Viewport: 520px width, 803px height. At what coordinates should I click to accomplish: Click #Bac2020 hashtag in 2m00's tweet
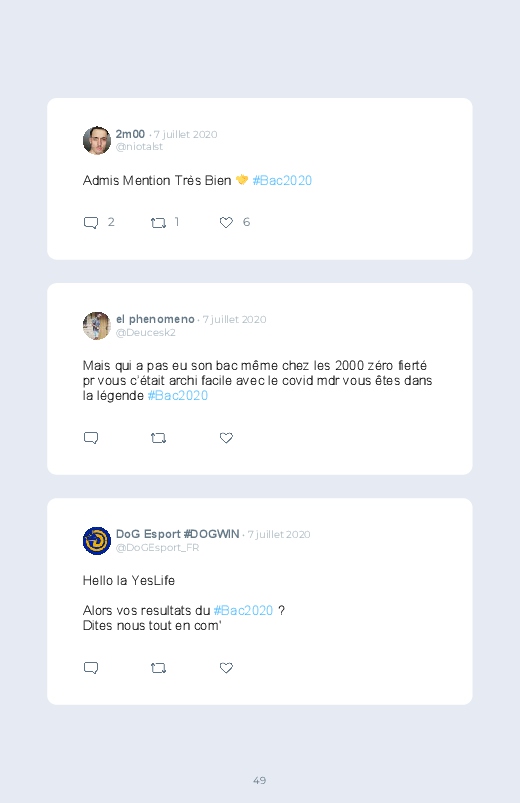point(282,180)
